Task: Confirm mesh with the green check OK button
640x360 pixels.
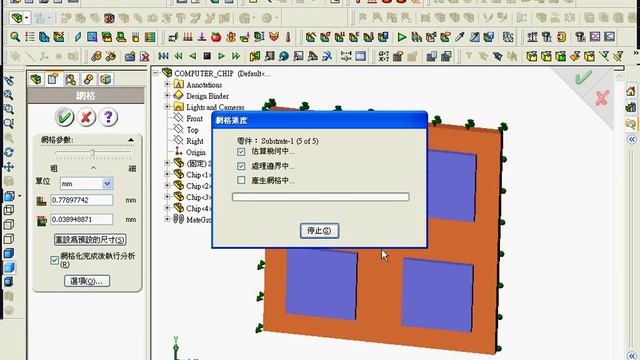Action: 64,118
